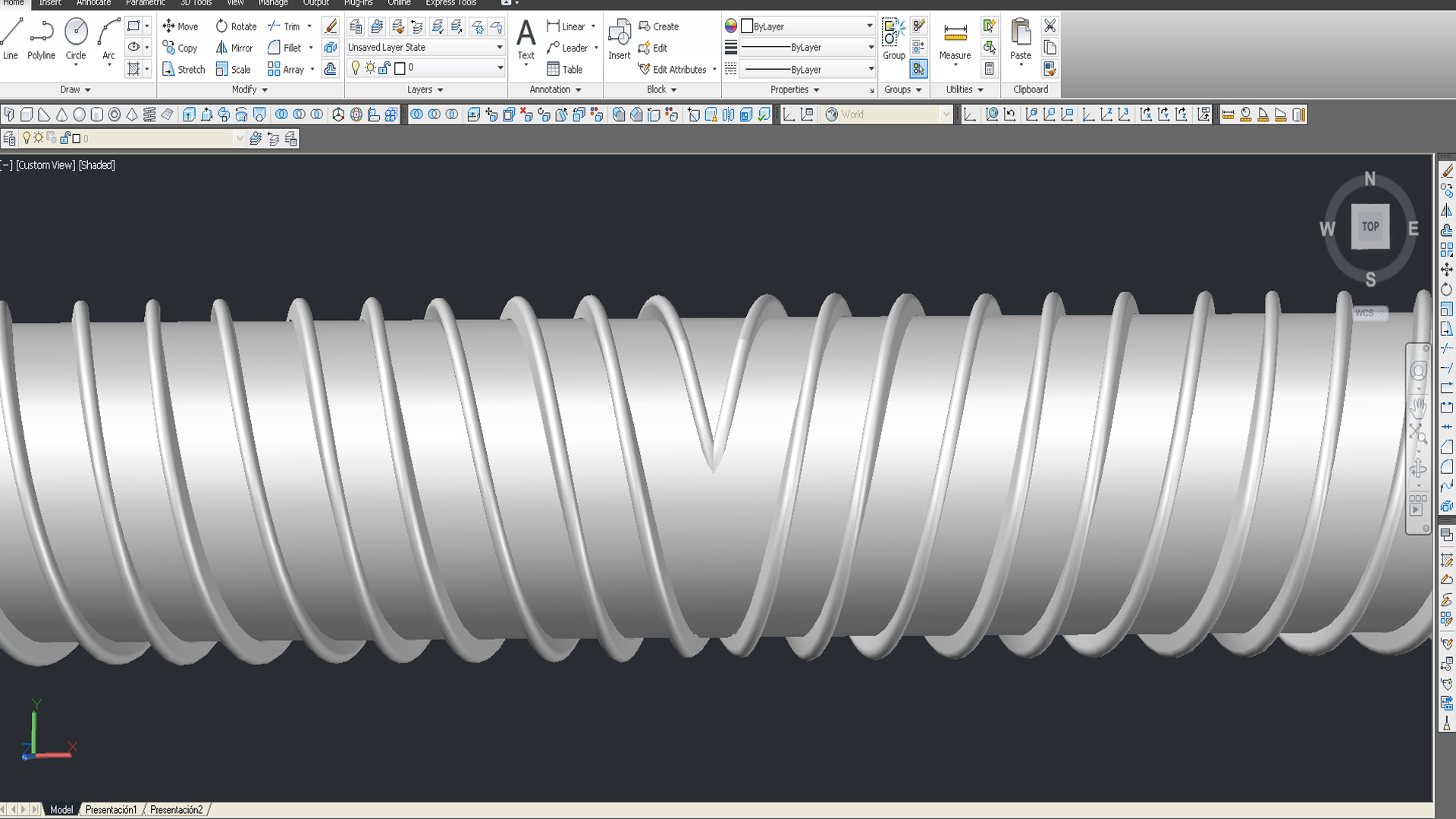This screenshot has width=1456, height=819.
Task: Switch to the Model tab
Action: [61, 810]
